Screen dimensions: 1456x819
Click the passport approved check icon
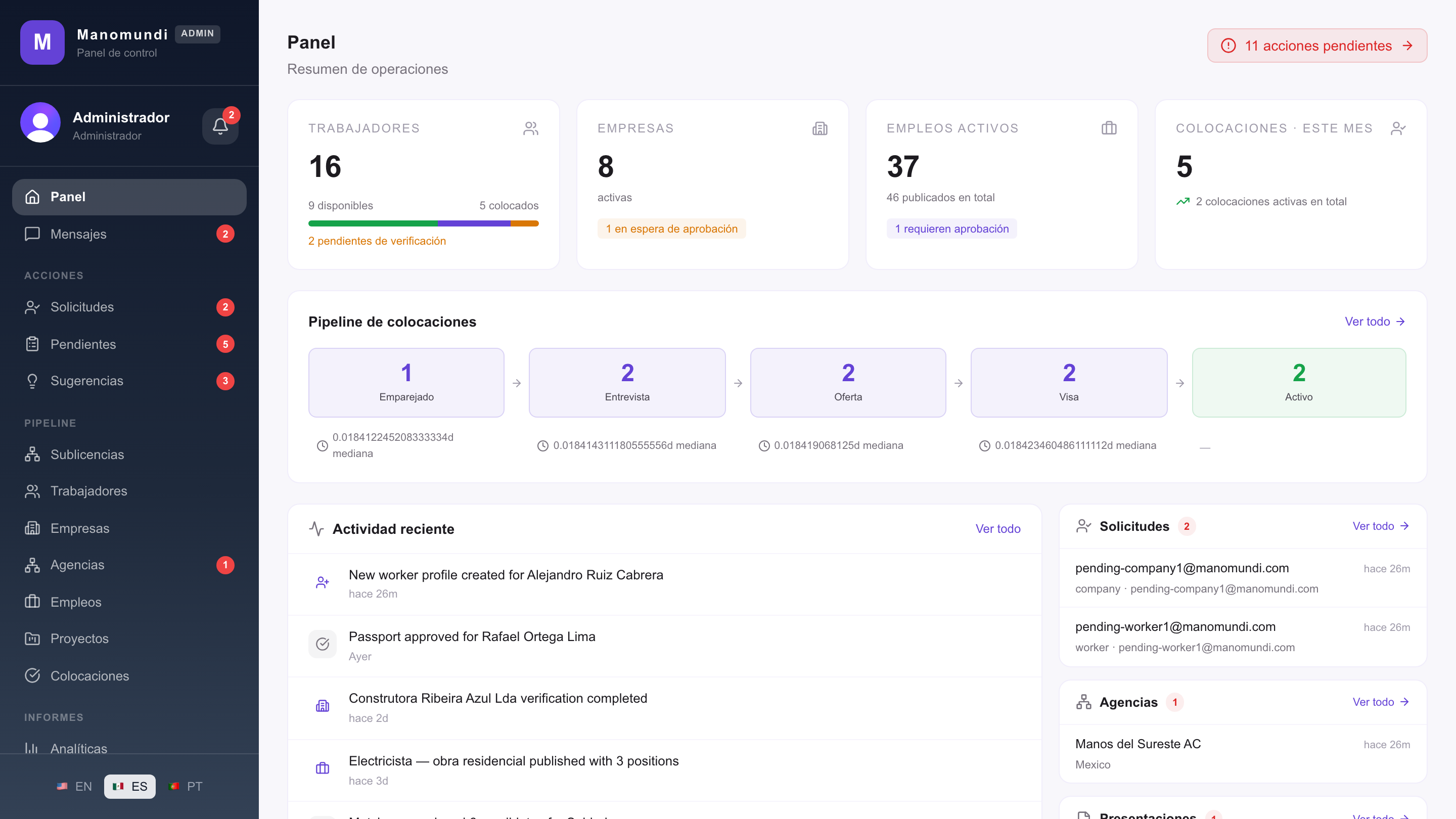[322, 645]
